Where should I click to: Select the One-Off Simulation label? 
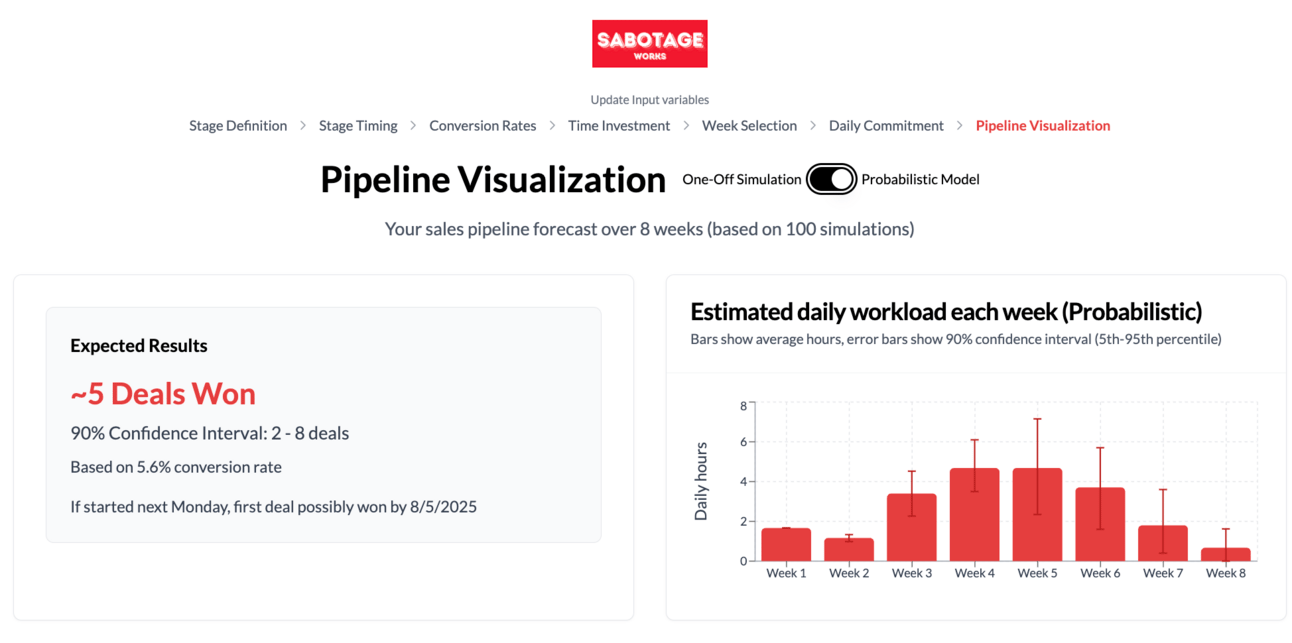point(741,180)
